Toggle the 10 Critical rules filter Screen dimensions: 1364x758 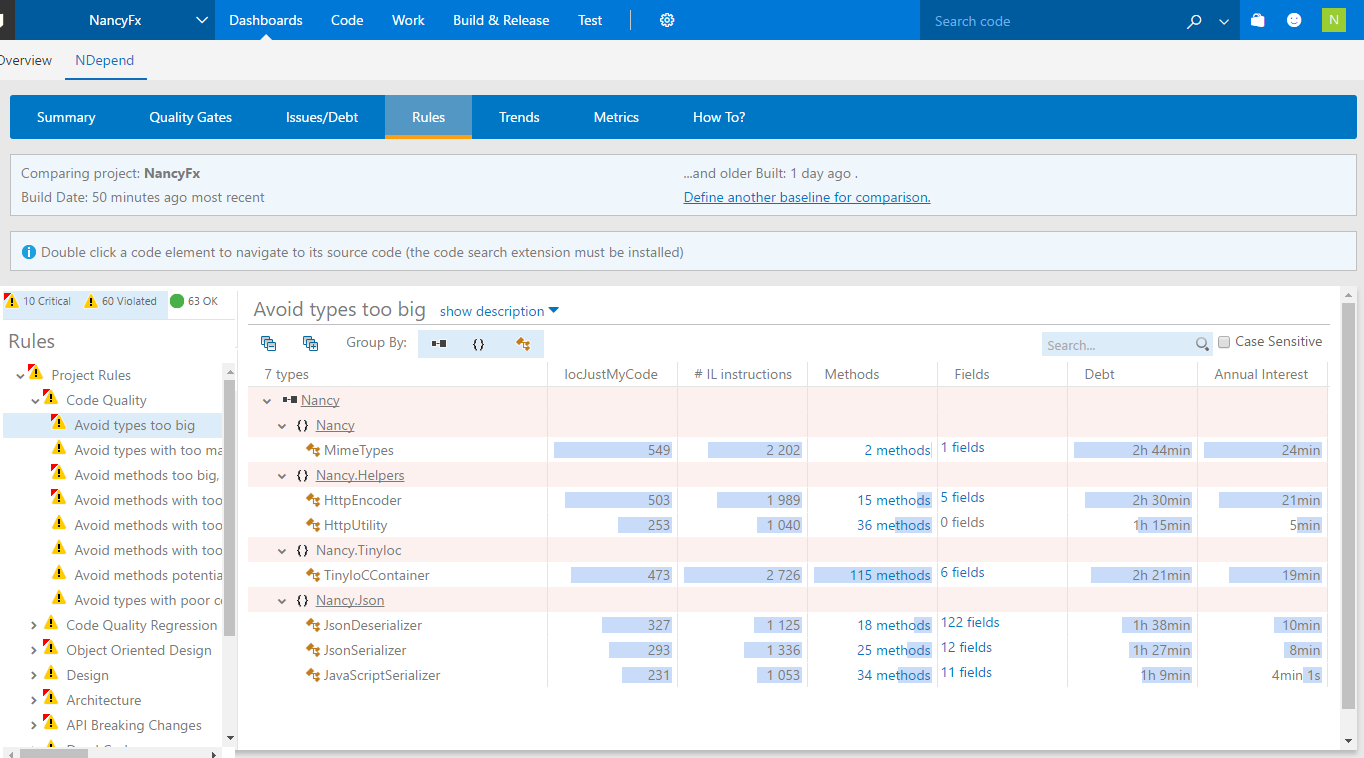pyautogui.click(x=38, y=301)
